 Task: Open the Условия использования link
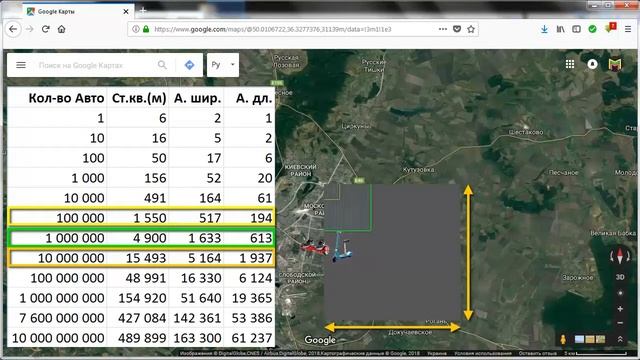[x=483, y=353]
